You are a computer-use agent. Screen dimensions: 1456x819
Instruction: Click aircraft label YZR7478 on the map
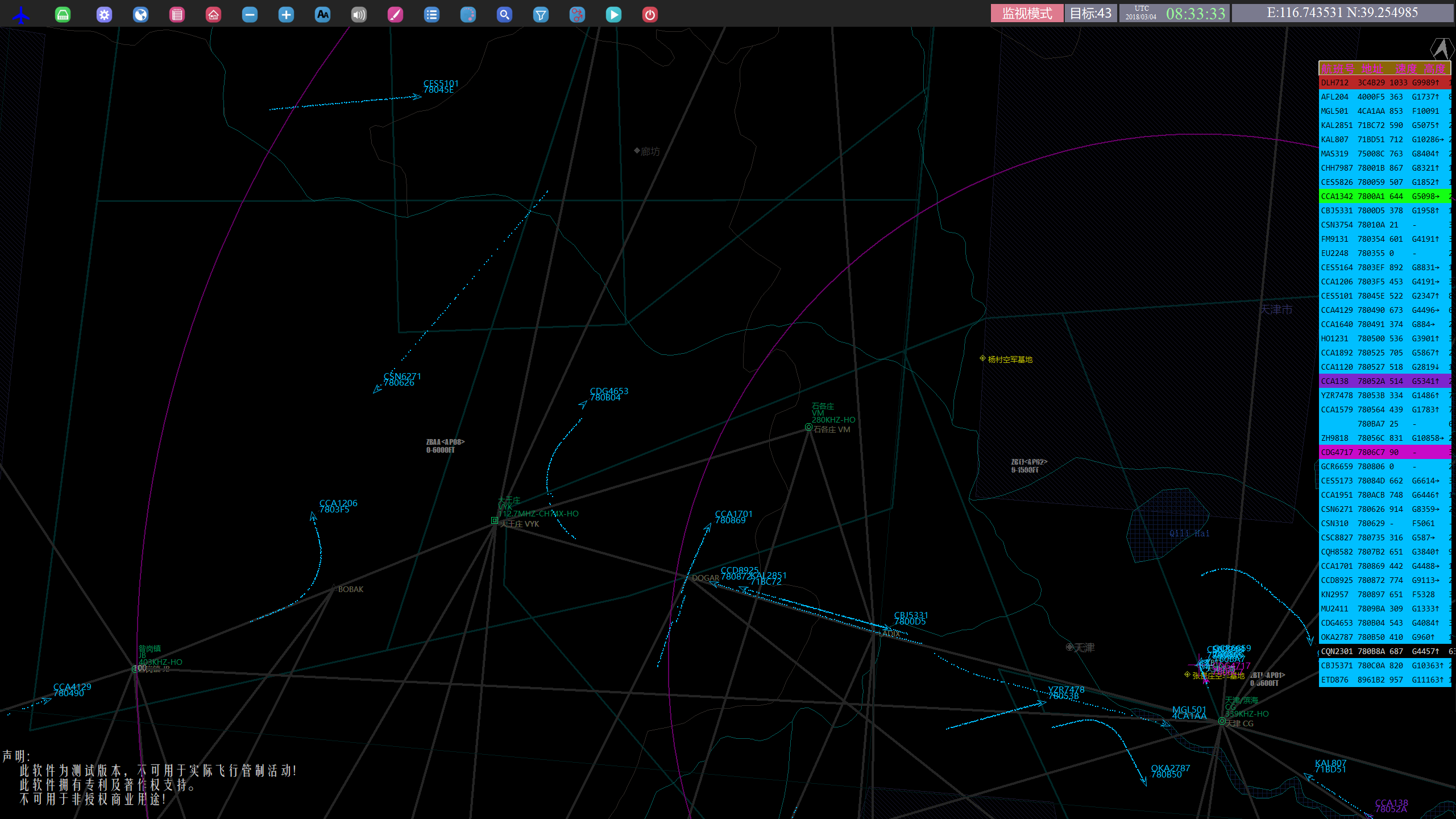tap(1066, 693)
